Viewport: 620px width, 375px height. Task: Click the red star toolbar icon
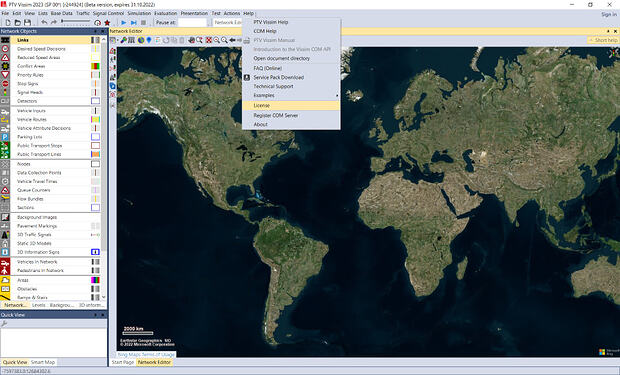click(x=107, y=23)
